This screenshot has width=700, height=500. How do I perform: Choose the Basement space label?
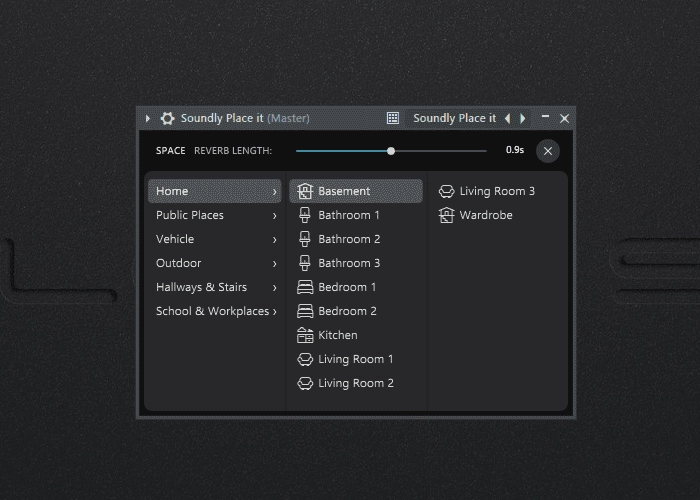[344, 191]
